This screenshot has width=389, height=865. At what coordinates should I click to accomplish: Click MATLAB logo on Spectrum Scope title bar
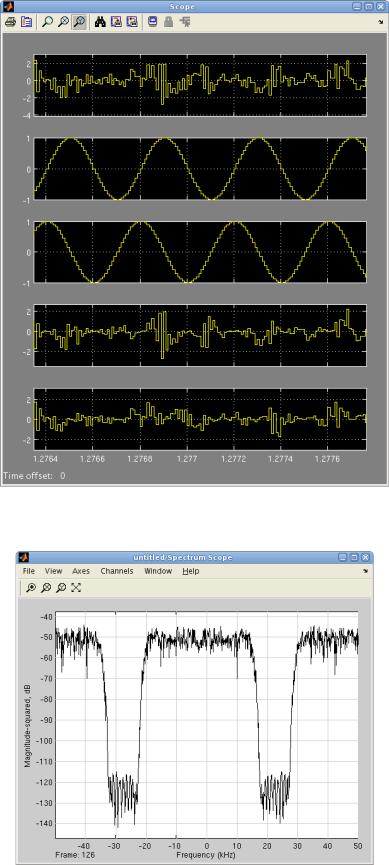coord(23,557)
